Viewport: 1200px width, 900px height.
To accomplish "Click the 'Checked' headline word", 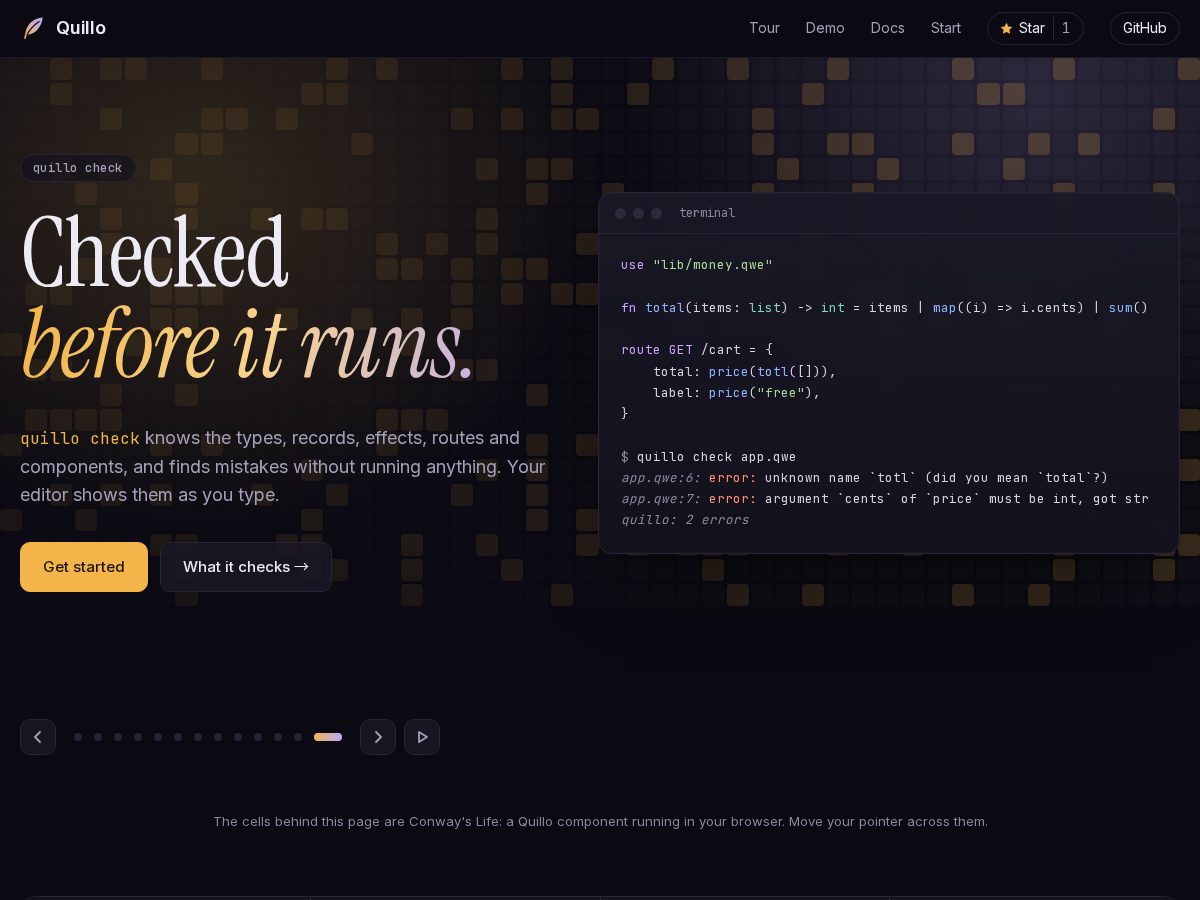I will click(154, 253).
